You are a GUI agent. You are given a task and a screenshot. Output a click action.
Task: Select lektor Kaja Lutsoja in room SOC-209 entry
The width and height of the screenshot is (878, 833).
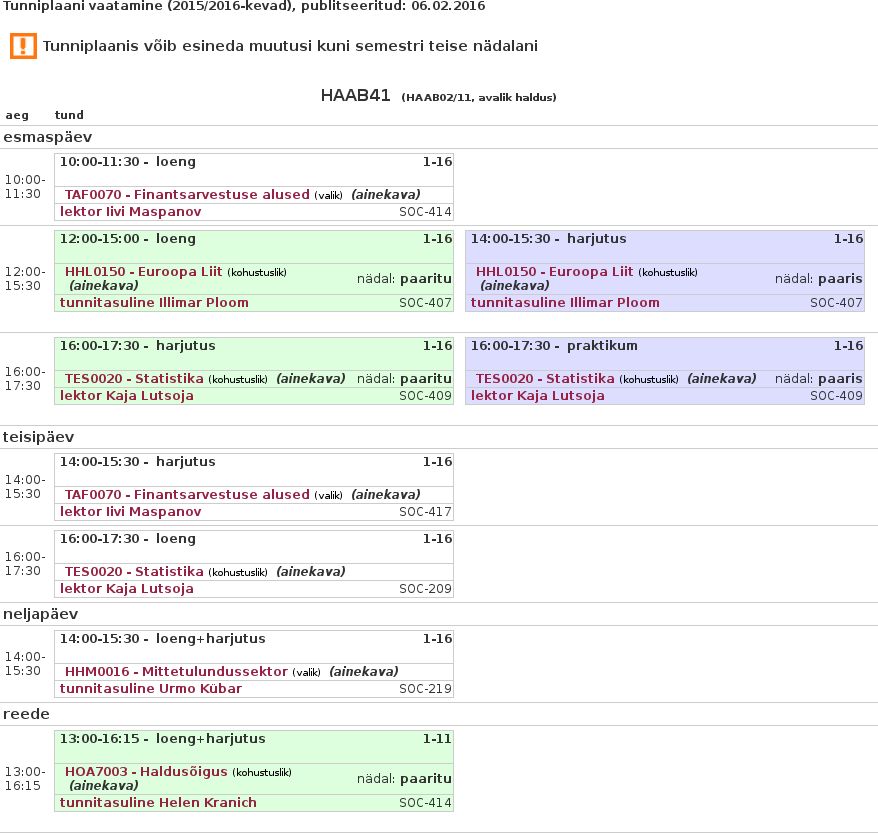click(x=127, y=589)
